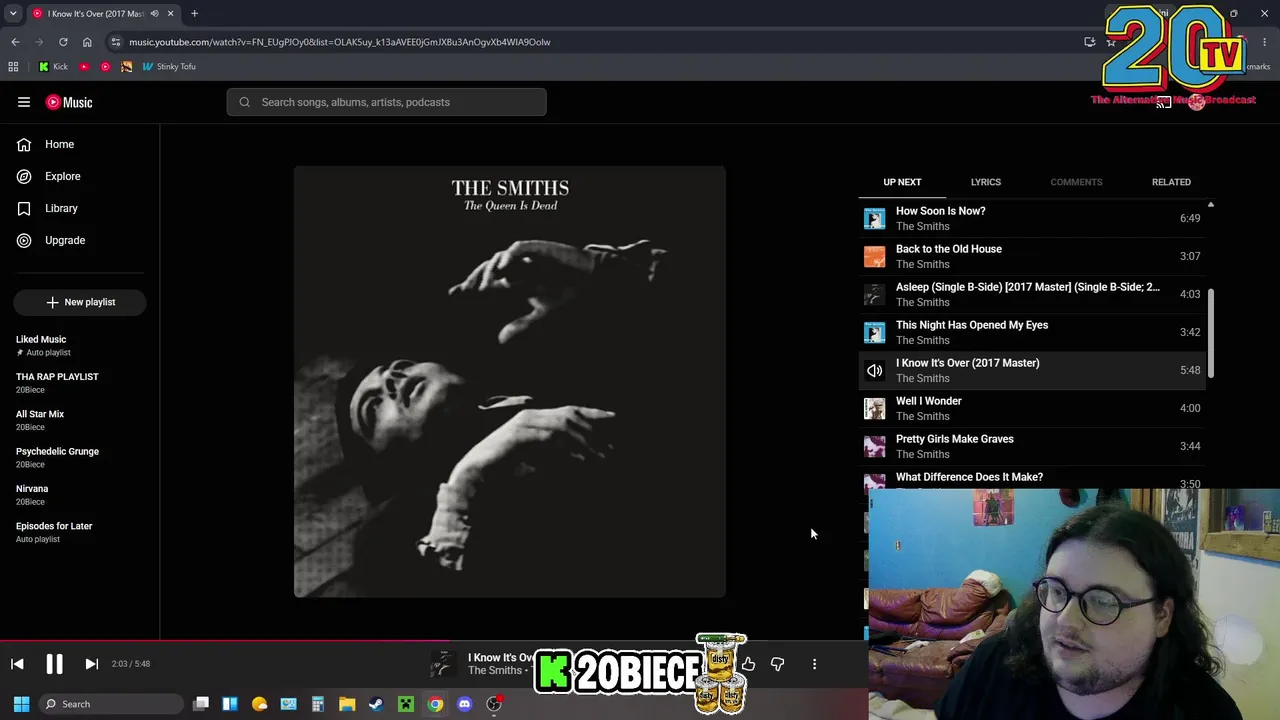The width and height of the screenshot is (1280, 720).
Task: Switch to the Comments tab
Action: 1076,182
